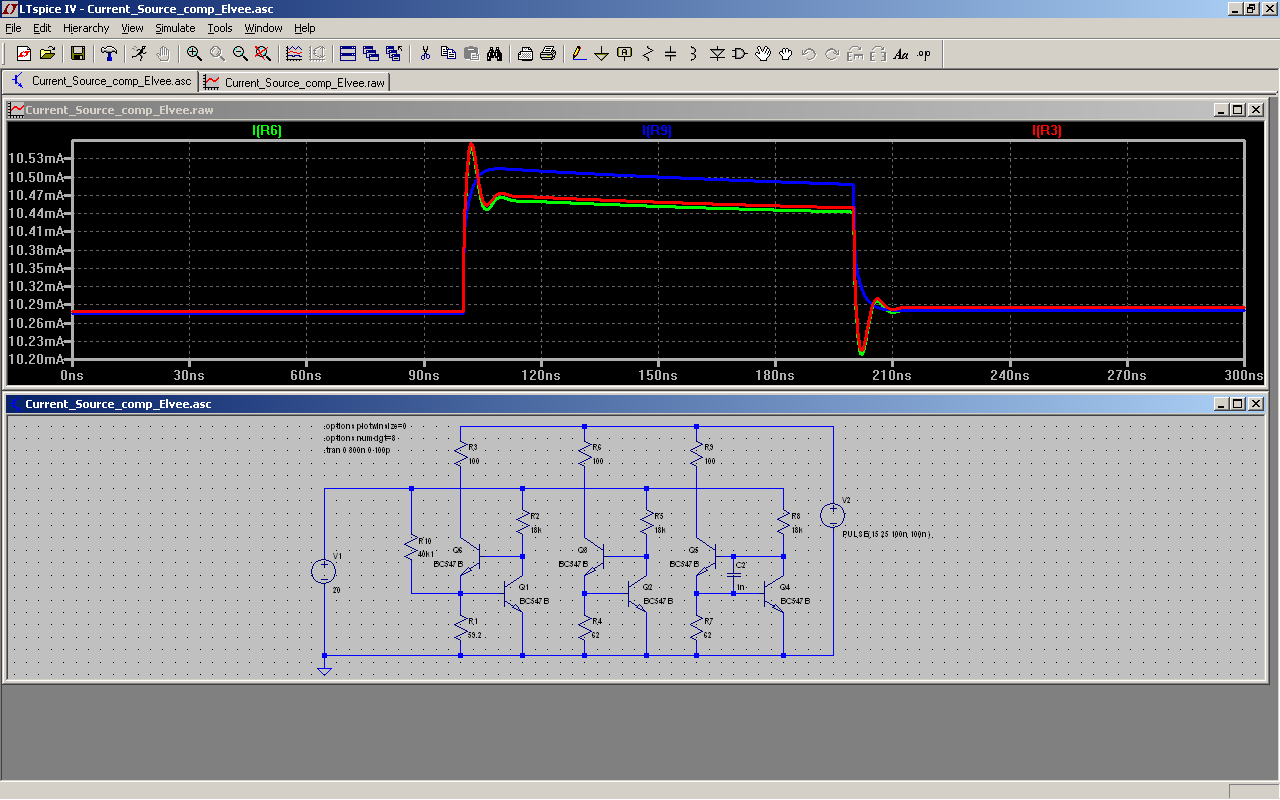Open the File menu

(x=13, y=28)
